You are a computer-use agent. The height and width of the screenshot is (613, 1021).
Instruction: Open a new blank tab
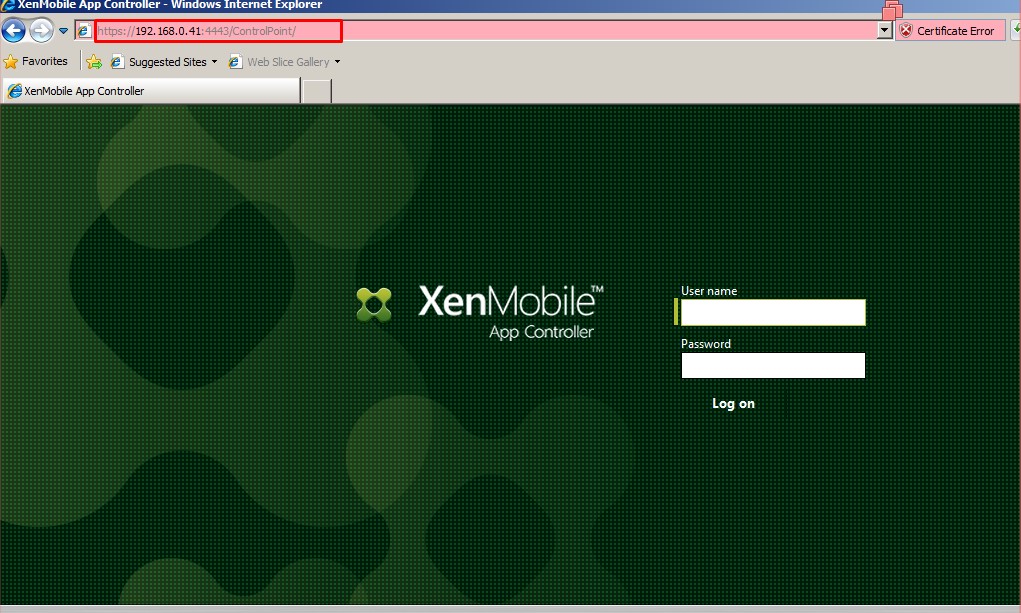coord(316,91)
